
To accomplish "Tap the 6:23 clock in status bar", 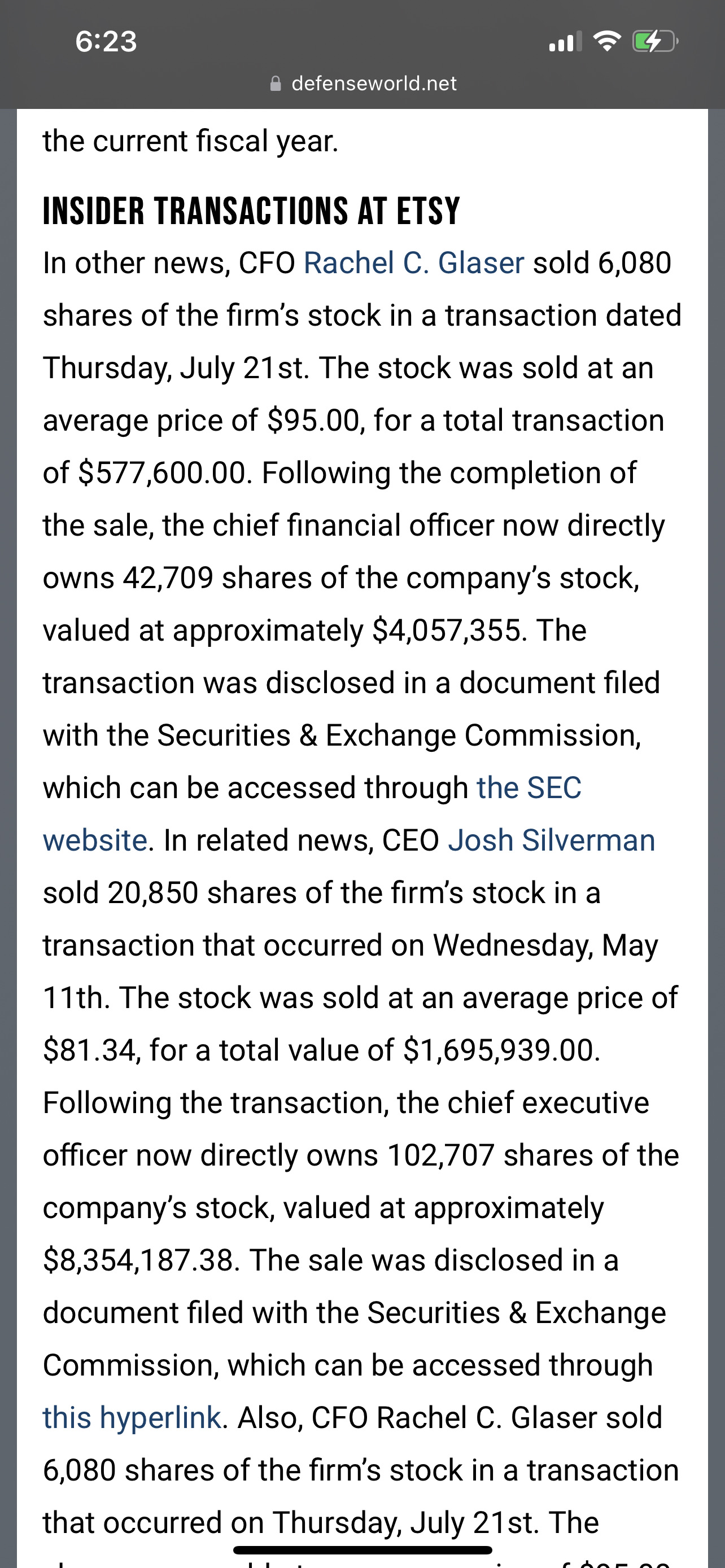I will 106,41.
